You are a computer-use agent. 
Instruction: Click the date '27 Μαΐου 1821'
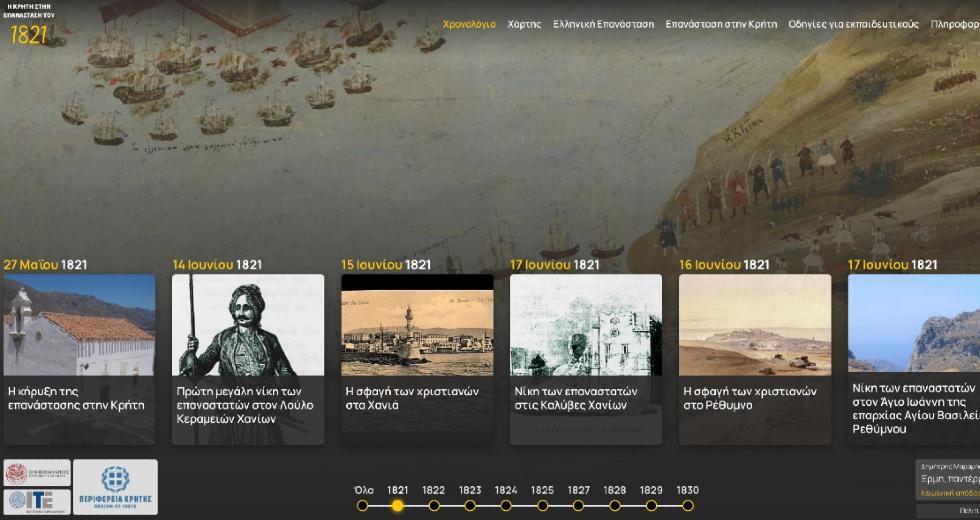pos(45,264)
